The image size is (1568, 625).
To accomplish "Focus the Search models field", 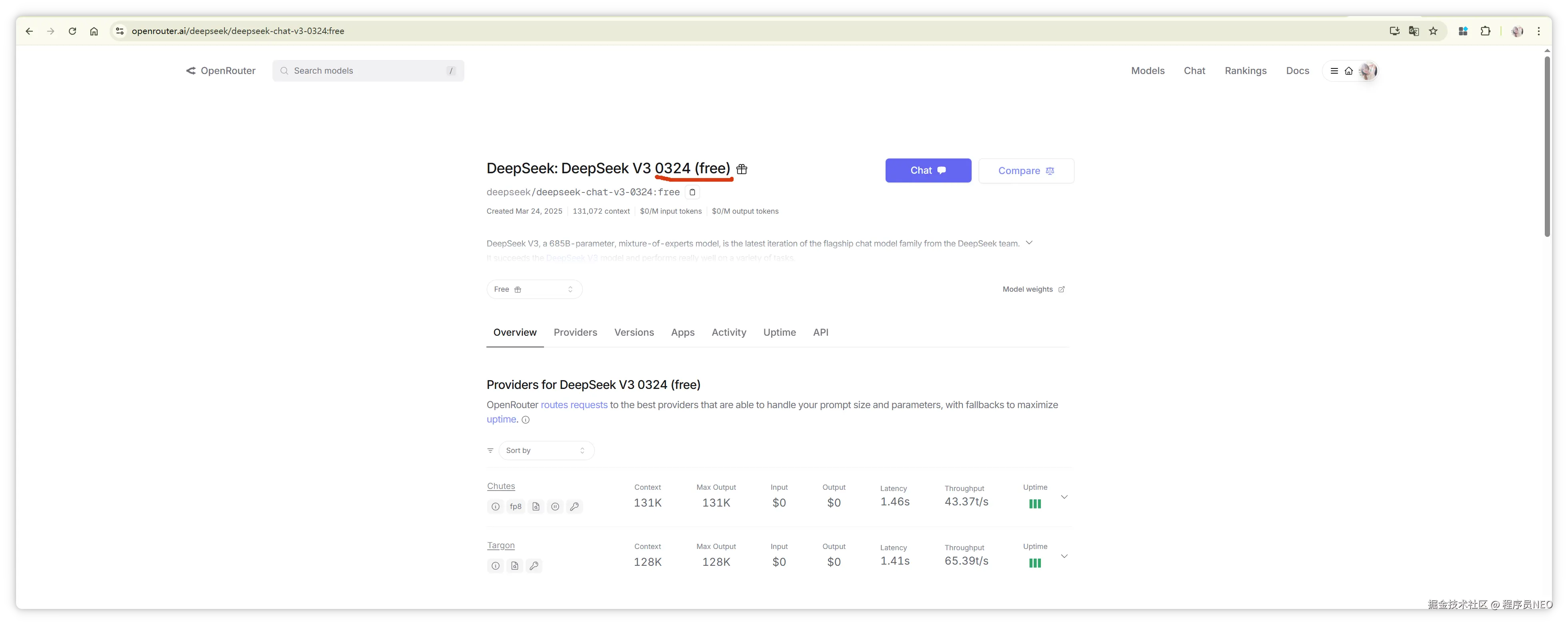I will (368, 71).
